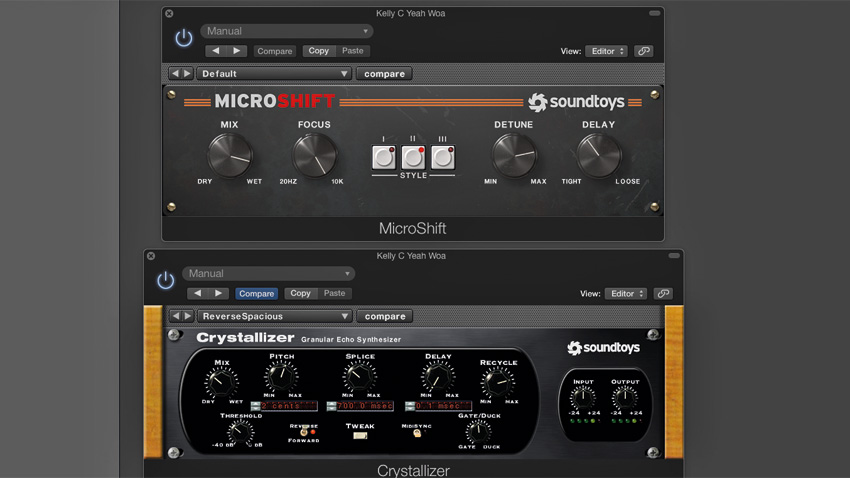Click the 700.0 msec splice value field
This screenshot has height=478, width=850.
tap(365, 406)
